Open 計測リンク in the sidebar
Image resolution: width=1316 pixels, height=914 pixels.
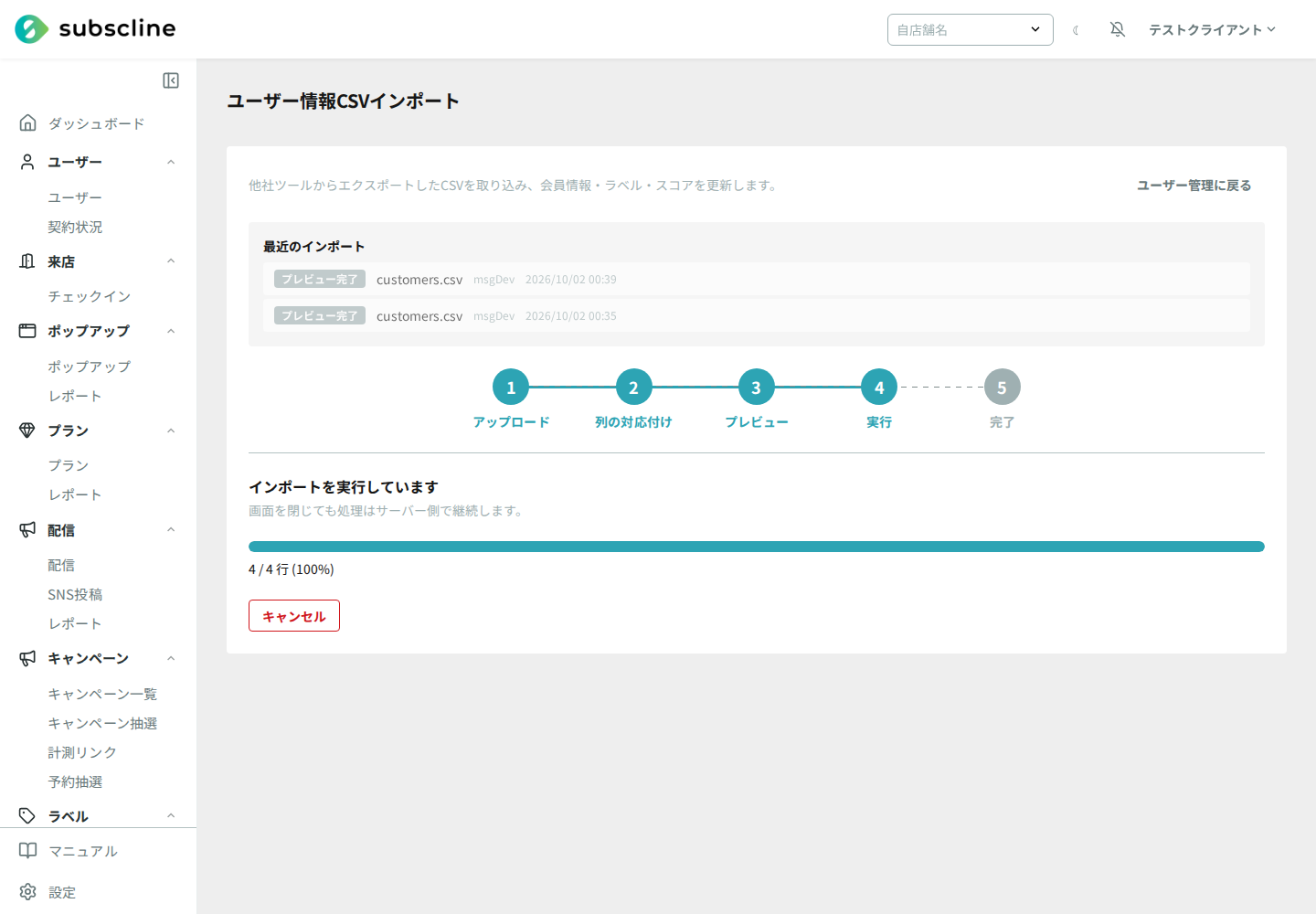(82, 752)
